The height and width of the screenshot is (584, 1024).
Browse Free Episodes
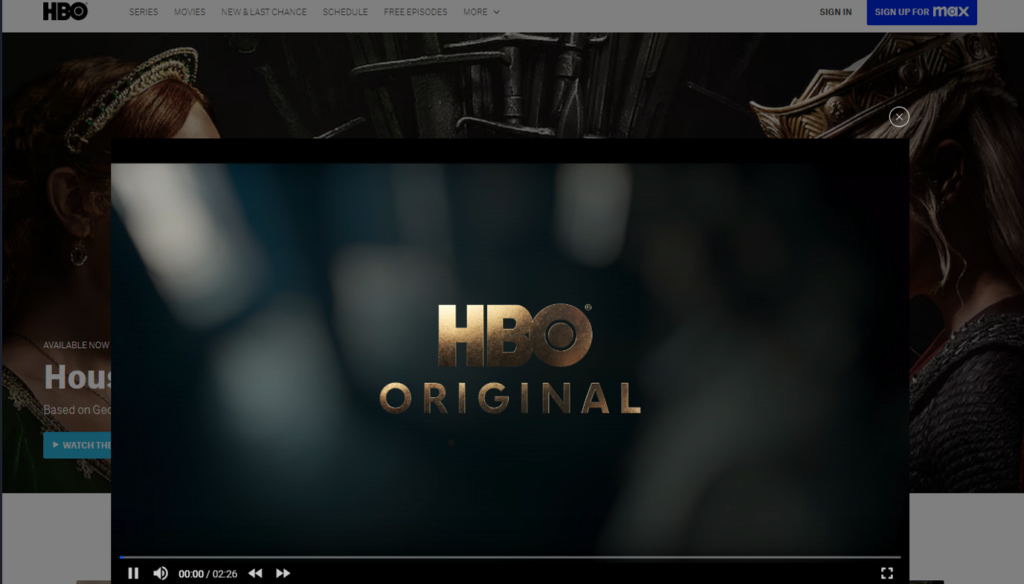415,12
